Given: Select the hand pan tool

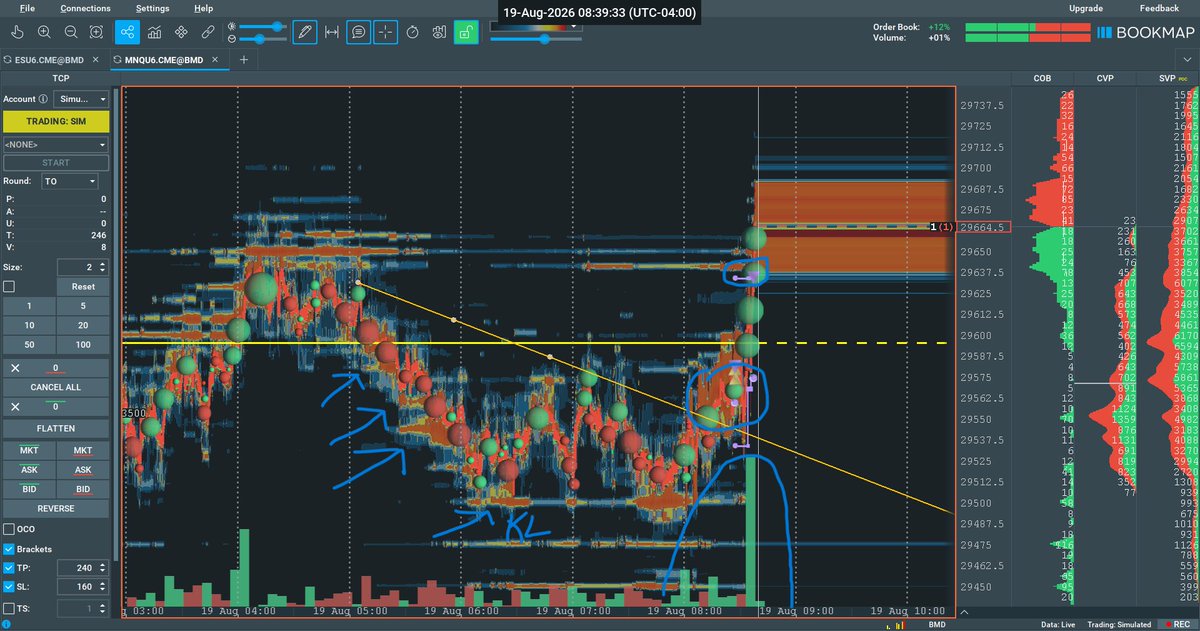Looking at the screenshot, I should point(18,32).
